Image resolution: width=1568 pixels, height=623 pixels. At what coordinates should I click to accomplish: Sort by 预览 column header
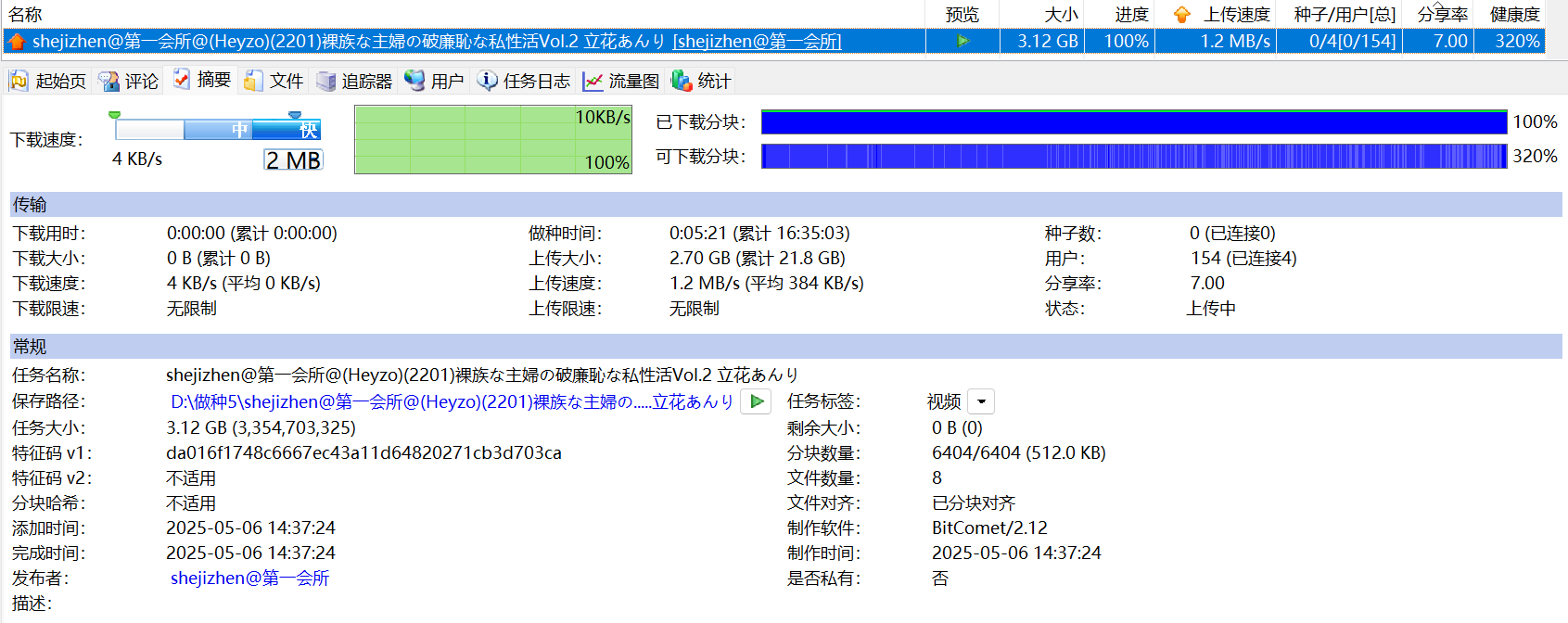tap(962, 15)
